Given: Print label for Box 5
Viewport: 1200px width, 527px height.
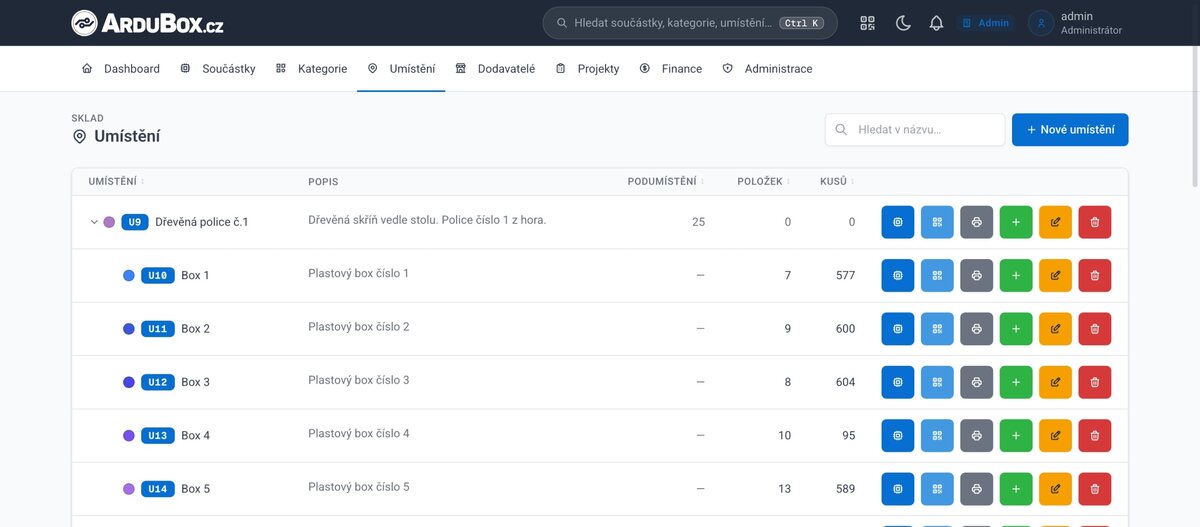Looking at the screenshot, I should pyautogui.click(x=977, y=489).
